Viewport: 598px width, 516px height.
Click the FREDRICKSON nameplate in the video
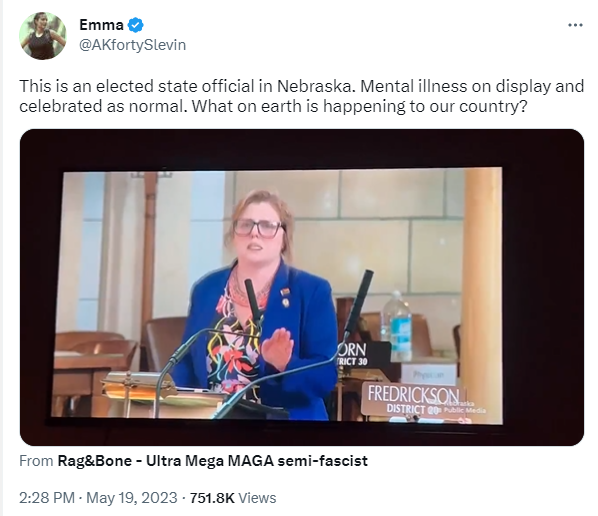pyautogui.click(x=413, y=399)
